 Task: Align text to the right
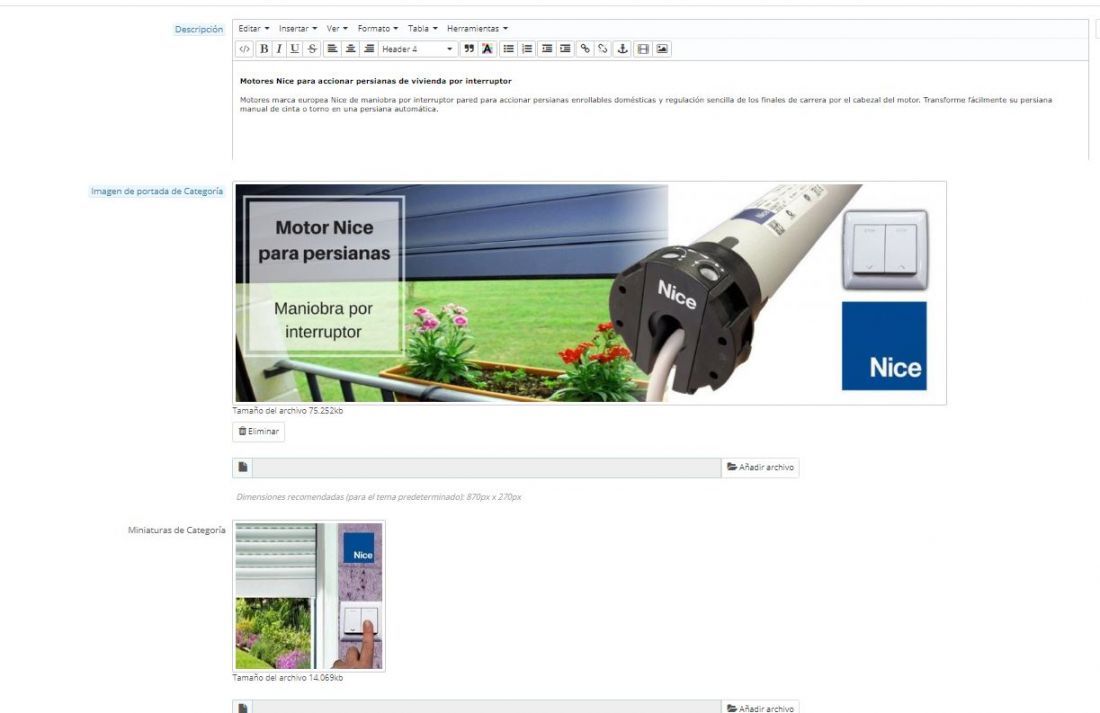(x=369, y=49)
